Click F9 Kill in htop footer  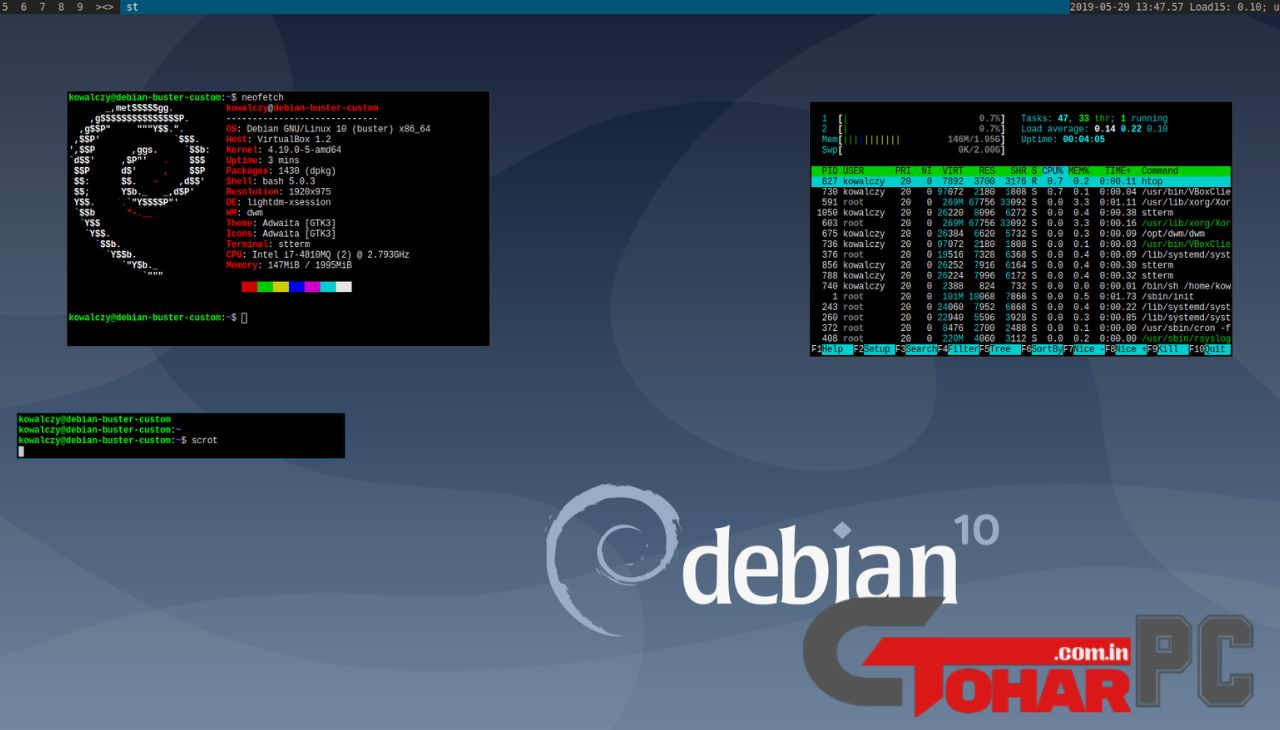[x=1167, y=350]
